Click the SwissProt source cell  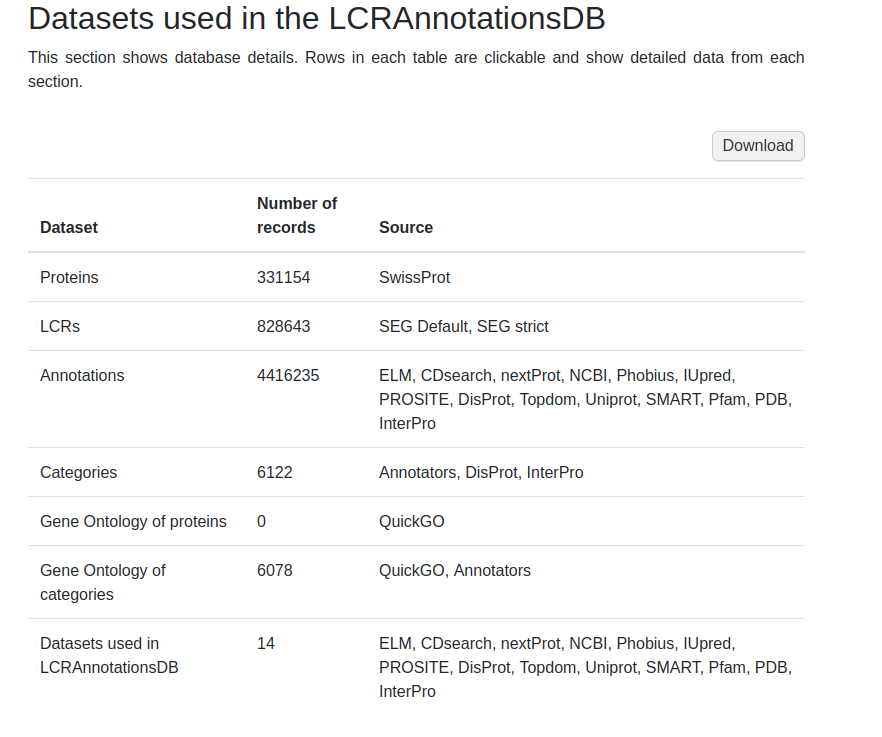tap(415, 277)
